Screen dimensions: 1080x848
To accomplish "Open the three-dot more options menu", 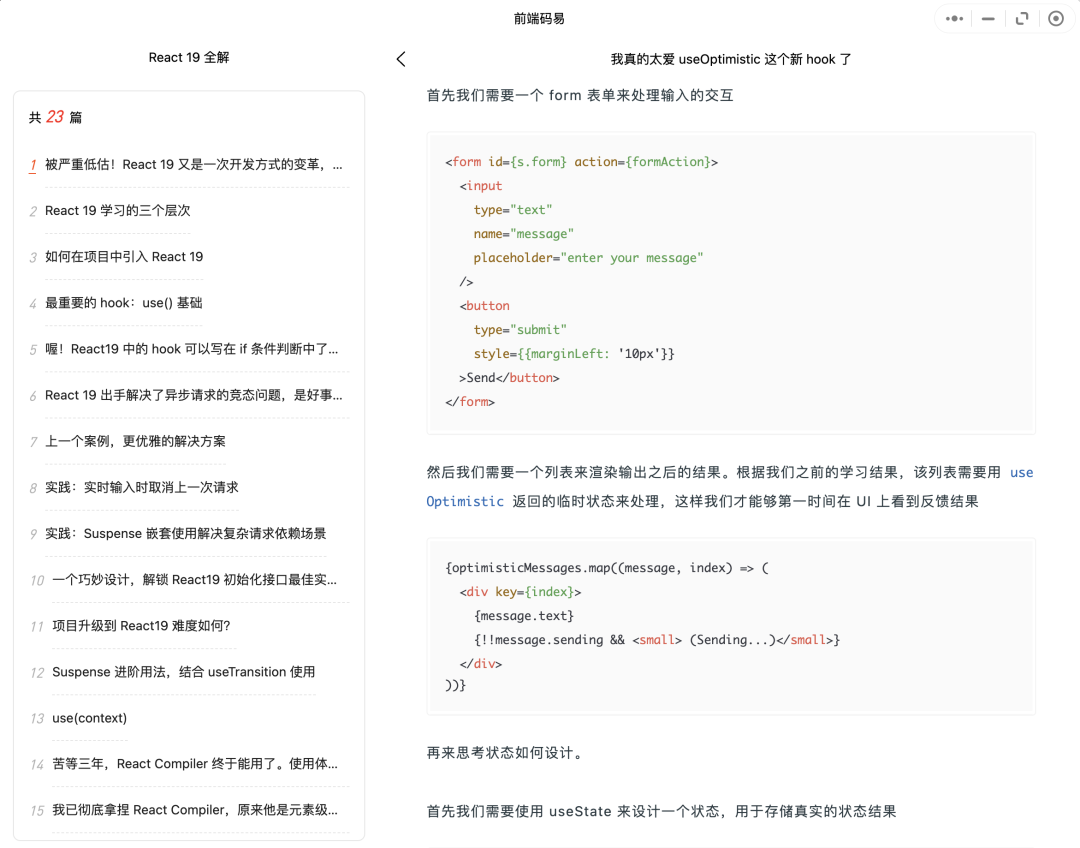I will (x=954, y=19).
